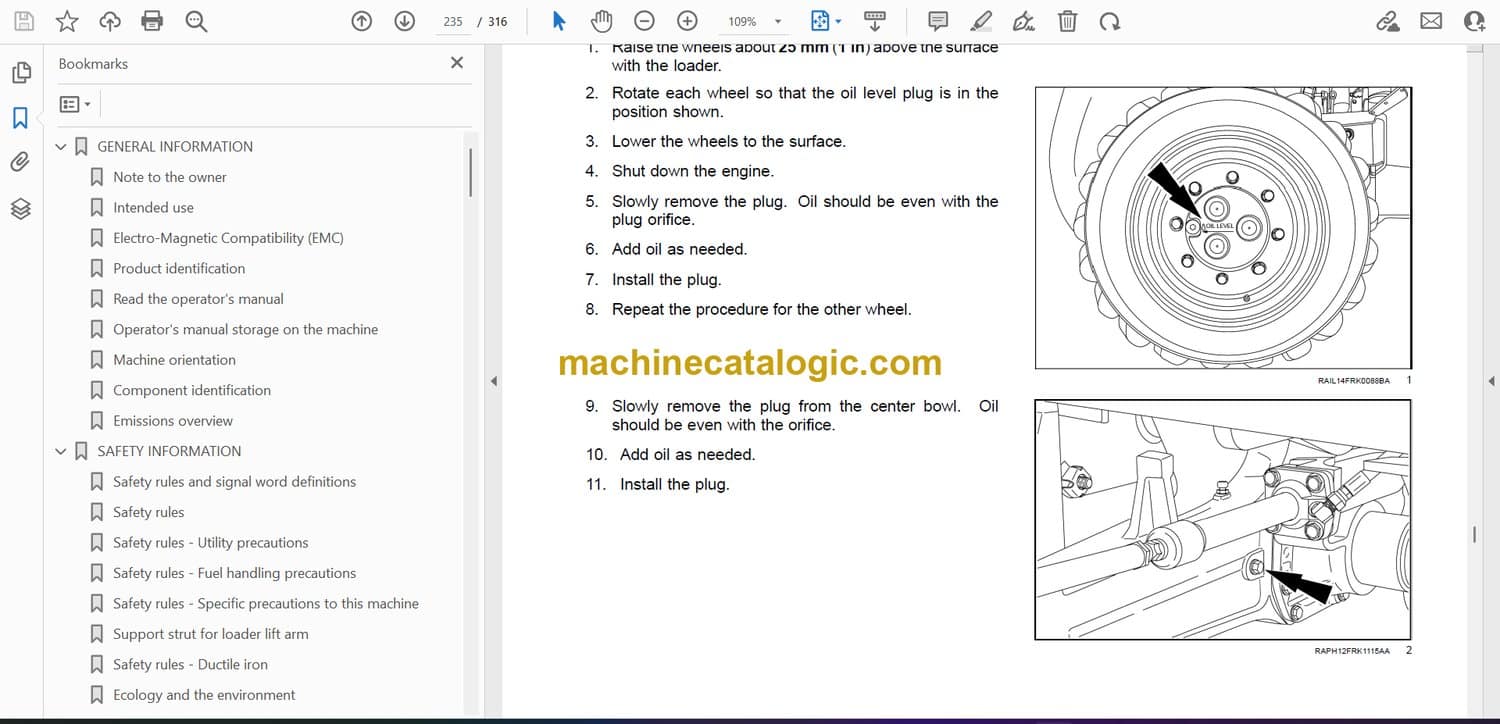Viewport: 1500px width, 724px height.
Task: Delete the page with the trash icon
Action: [1067, 21]
